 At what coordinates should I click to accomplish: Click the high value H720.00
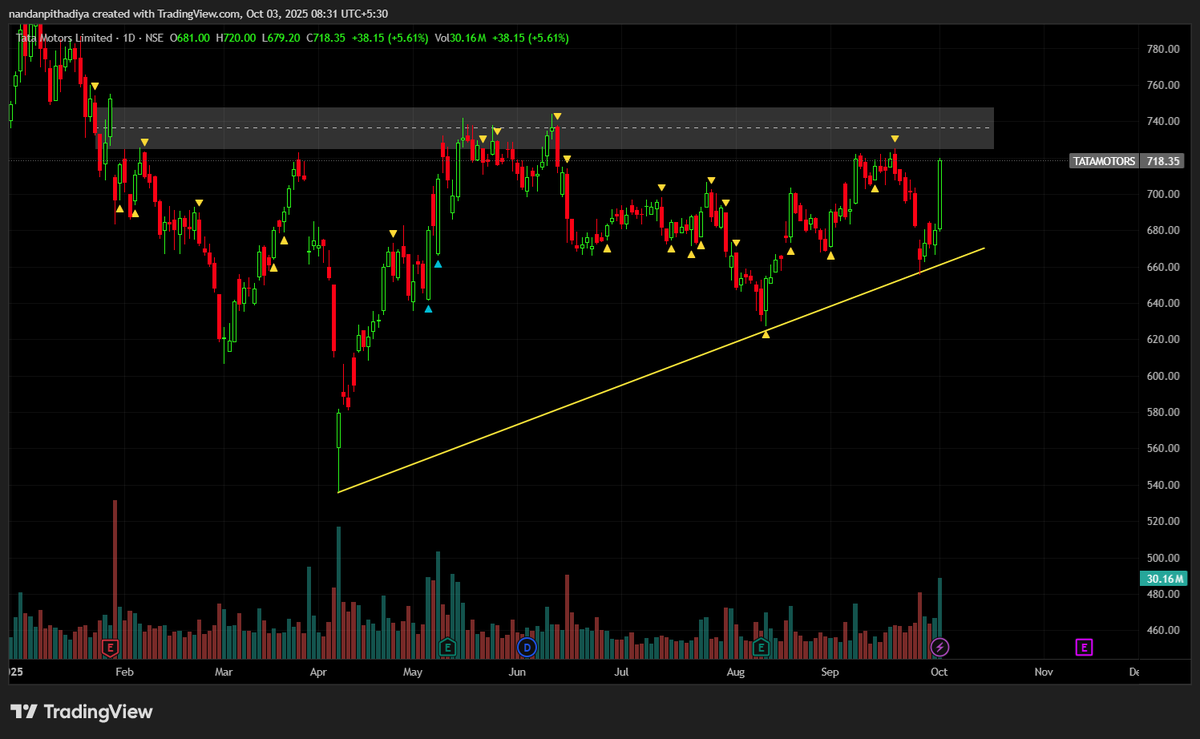coord(236,38)
